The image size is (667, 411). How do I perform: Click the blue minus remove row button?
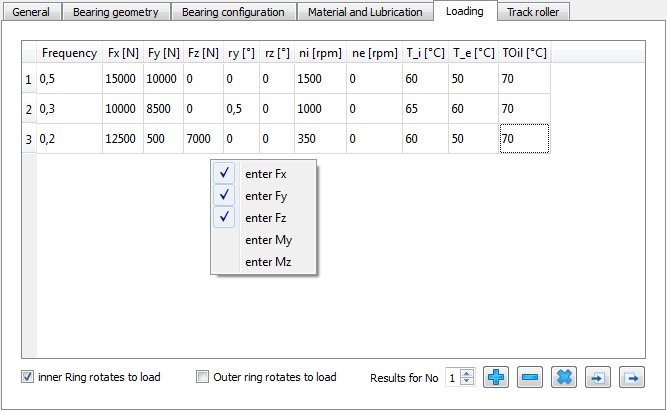point(531,377)
